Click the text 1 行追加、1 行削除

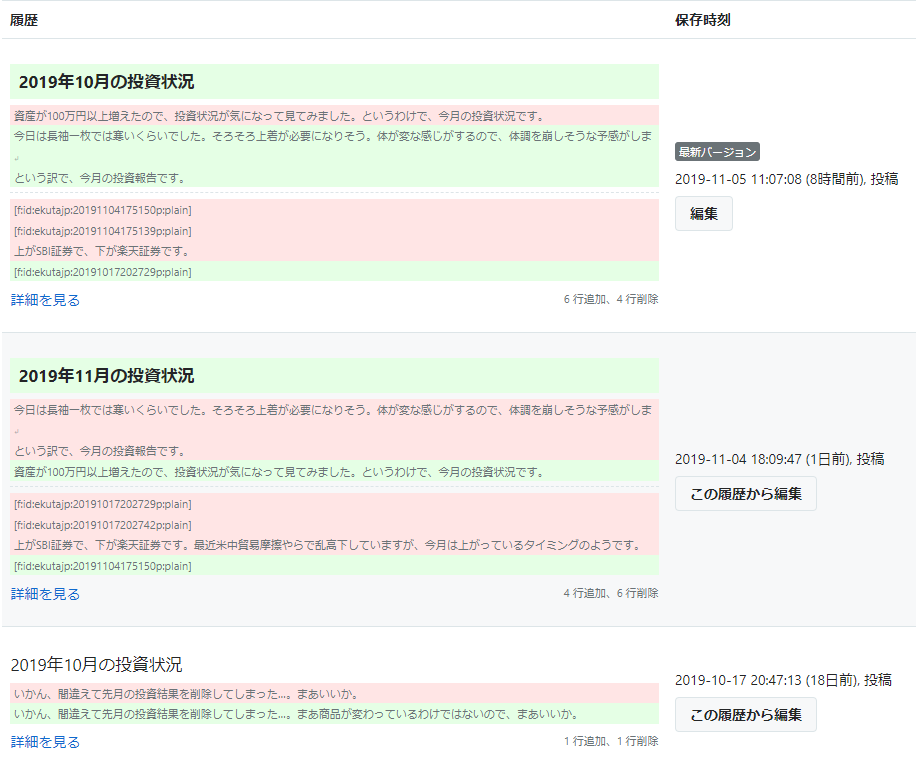(610, 741)
